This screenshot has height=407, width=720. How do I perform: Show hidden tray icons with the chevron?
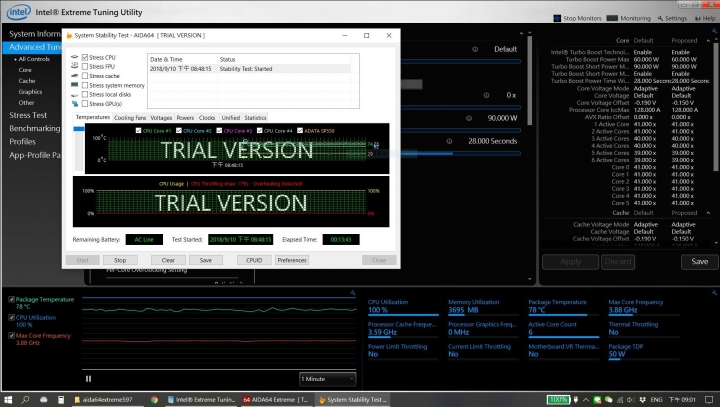[586, 400]
